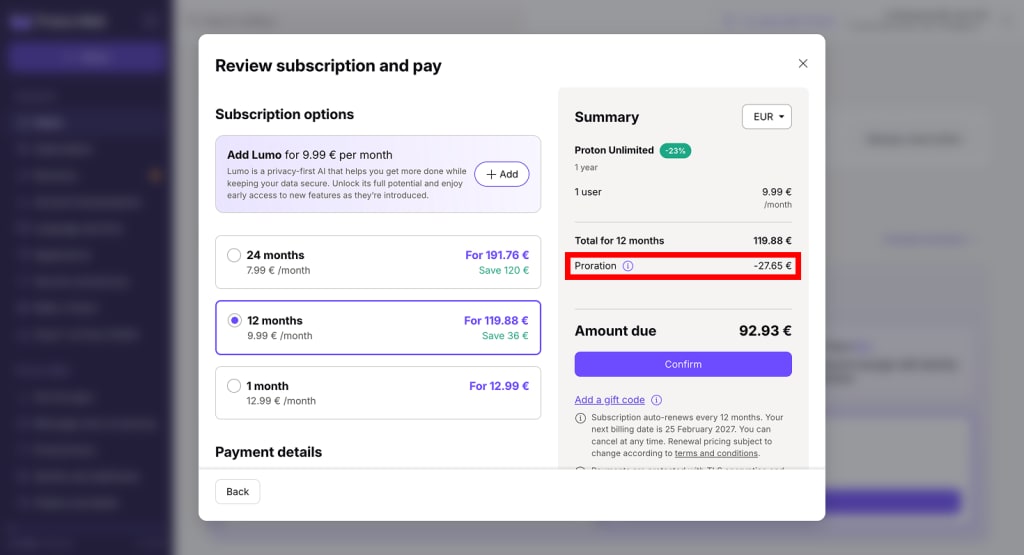1024x555 pixels.
Task: Click the auto-renew notice info icon
Action: tap(580, 419)
